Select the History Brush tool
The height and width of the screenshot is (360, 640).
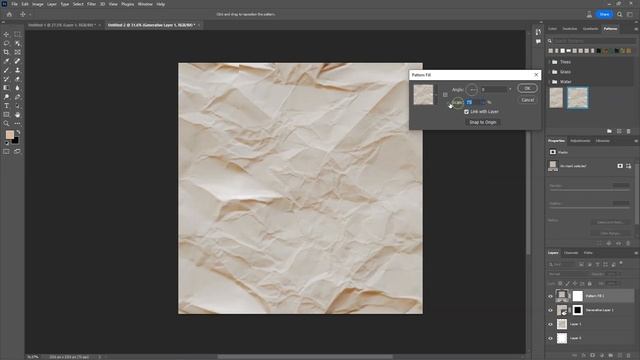point(6,79)
